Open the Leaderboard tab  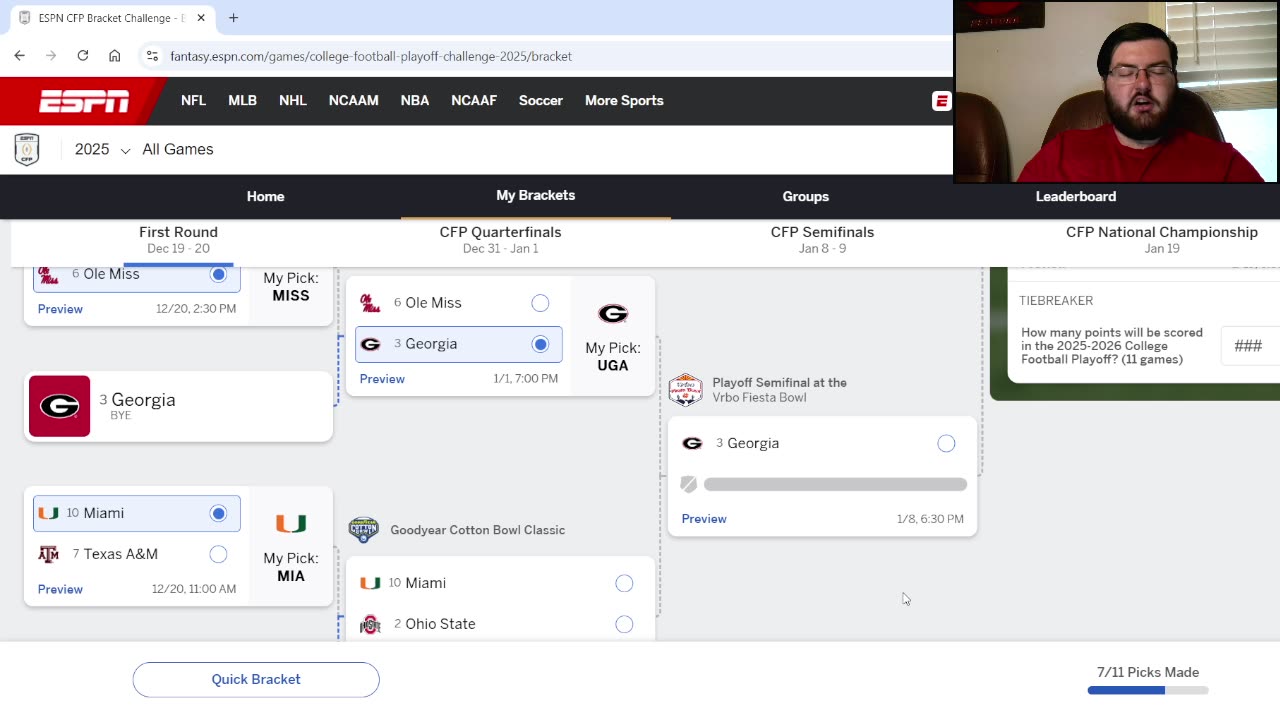[1076, 197]
